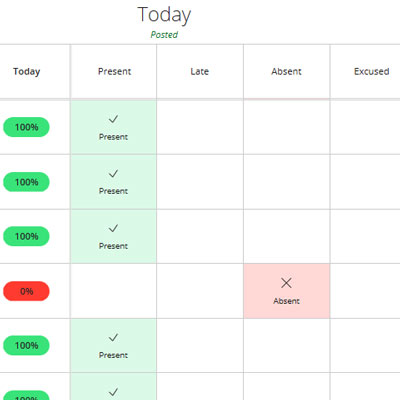Click the Today column header
The image size is (400, 400).
pos(27,71)
